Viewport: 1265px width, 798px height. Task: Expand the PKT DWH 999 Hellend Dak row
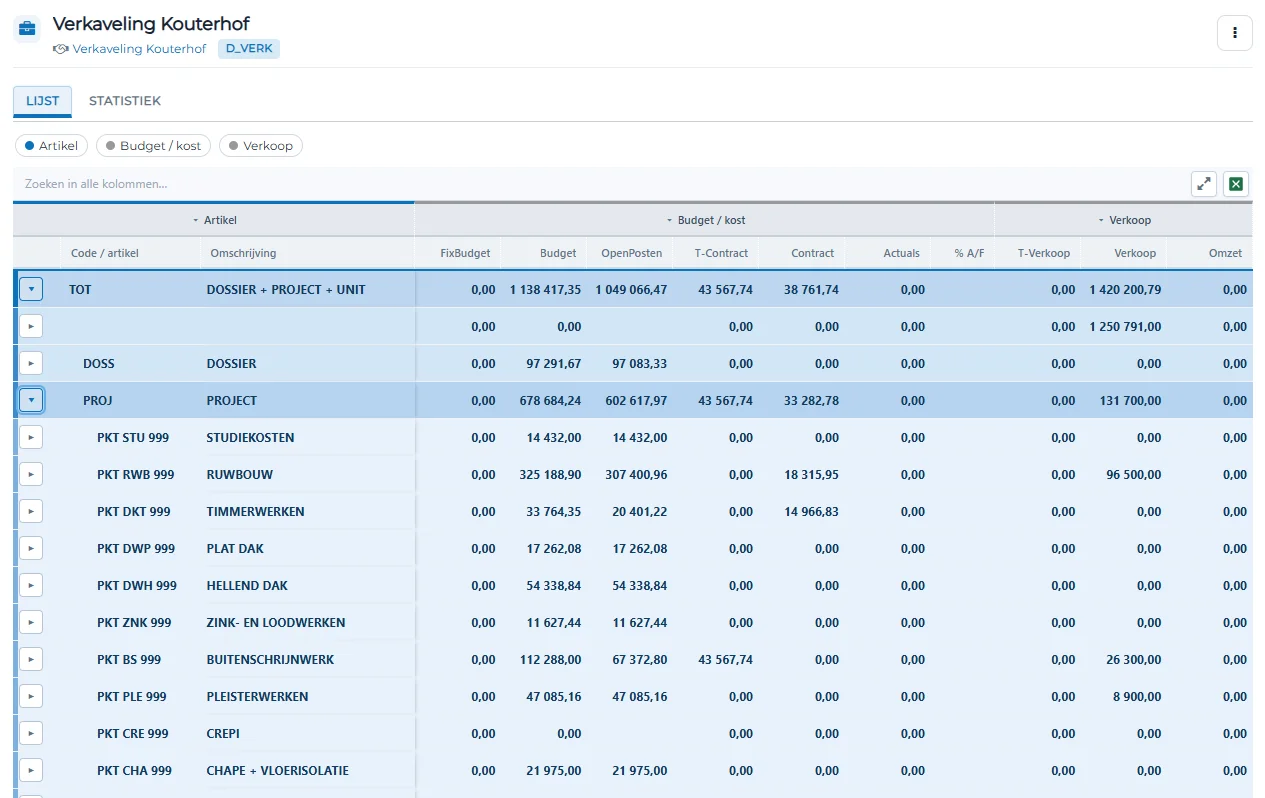[31, 586]
